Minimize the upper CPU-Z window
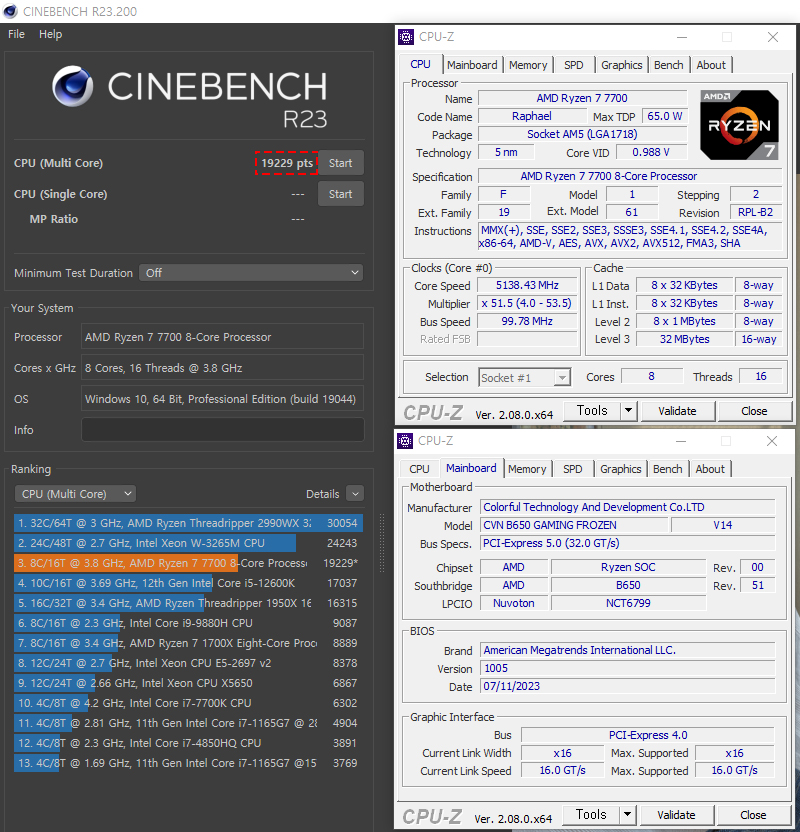 [682, 37]
